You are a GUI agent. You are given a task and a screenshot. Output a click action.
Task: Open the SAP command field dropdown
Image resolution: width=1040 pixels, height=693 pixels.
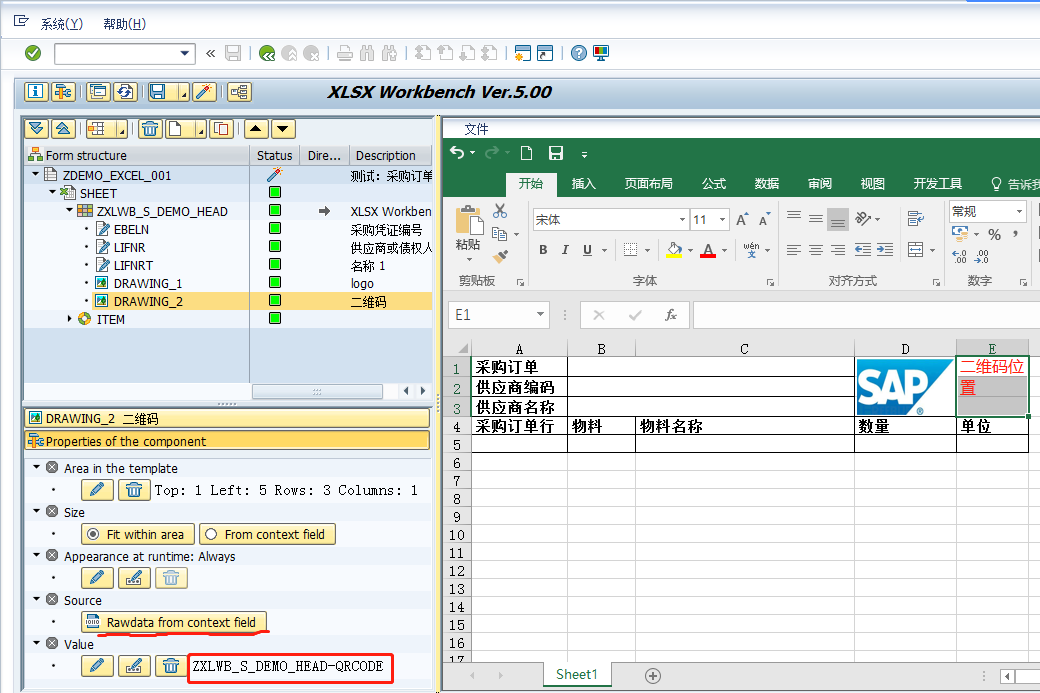pyautogui.click(x=184, y=53)
